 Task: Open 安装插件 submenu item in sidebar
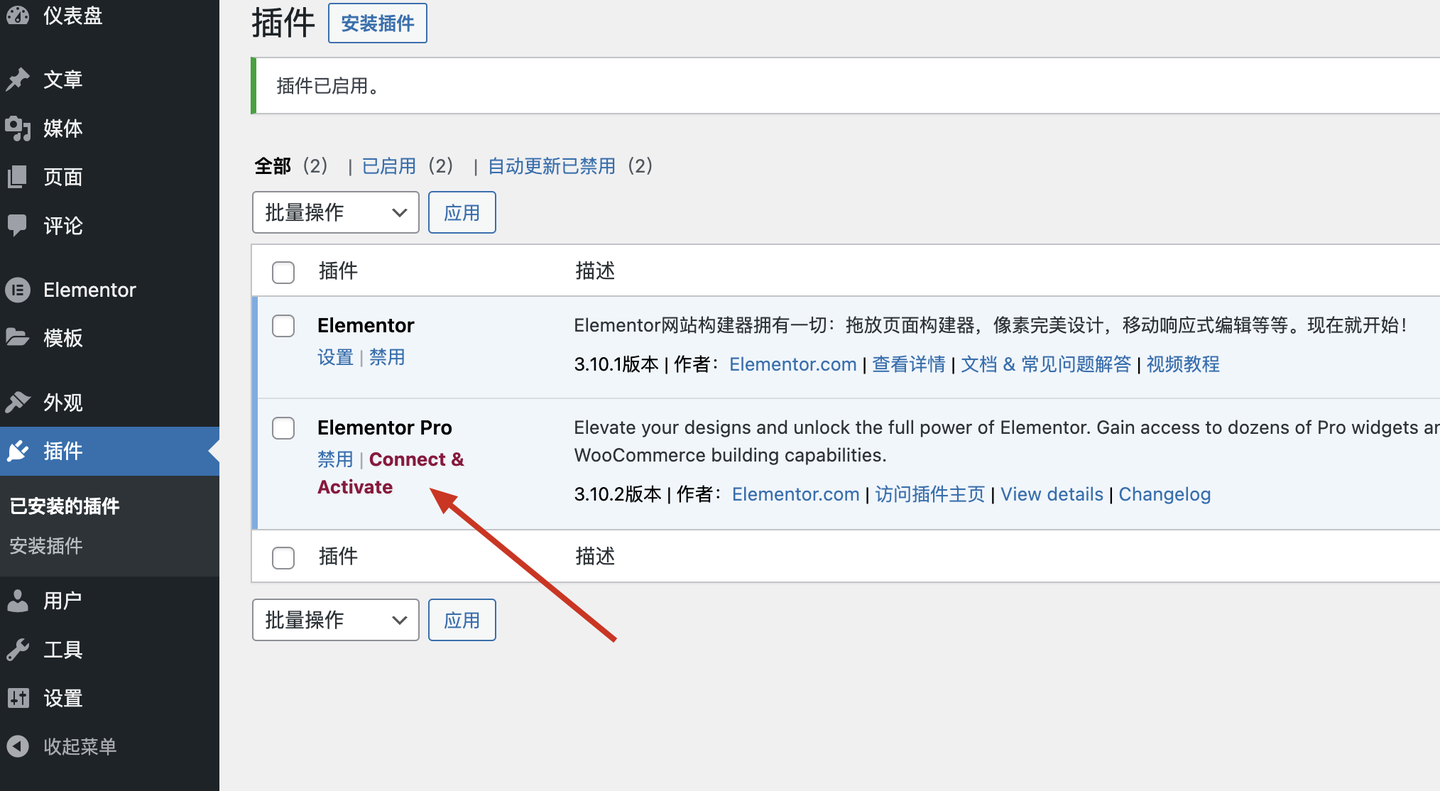[46, 546]
